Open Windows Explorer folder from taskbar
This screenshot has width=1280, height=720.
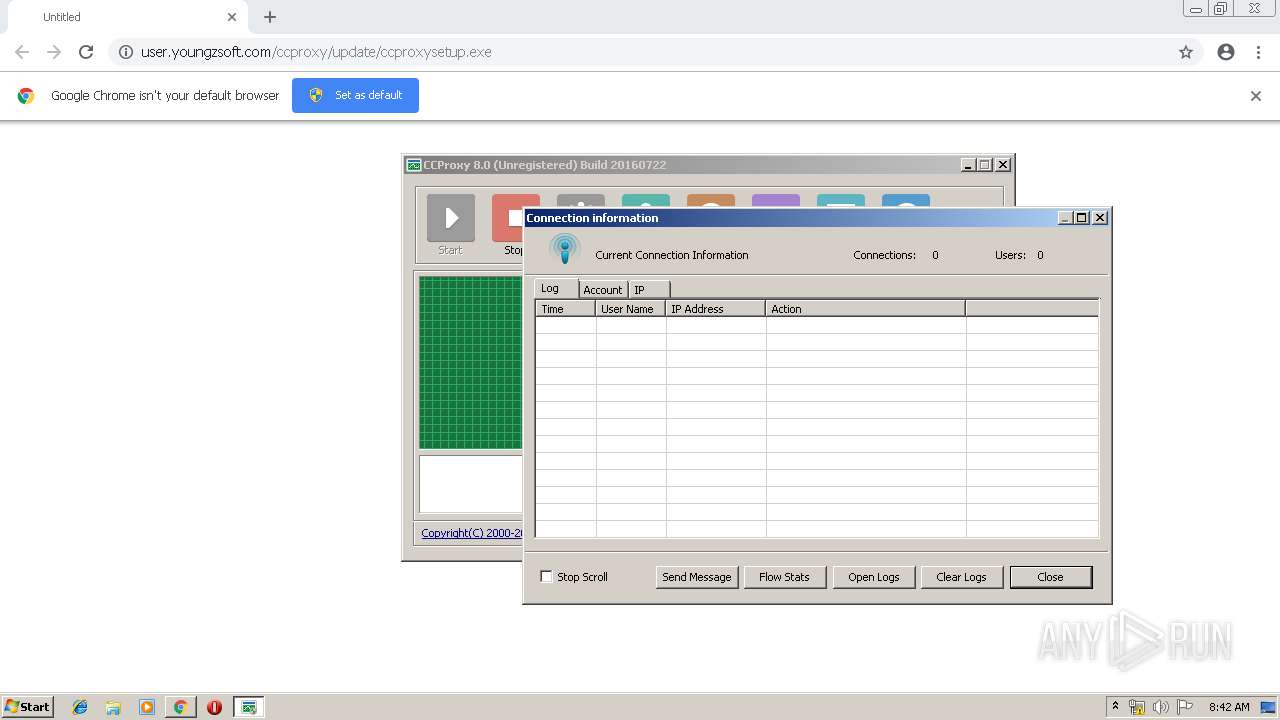point(113,707)
